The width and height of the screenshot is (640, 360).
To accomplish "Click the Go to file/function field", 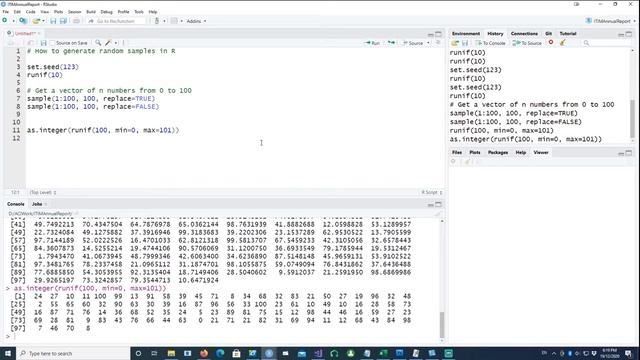I will pyautogui.click(x=116, y=21).
